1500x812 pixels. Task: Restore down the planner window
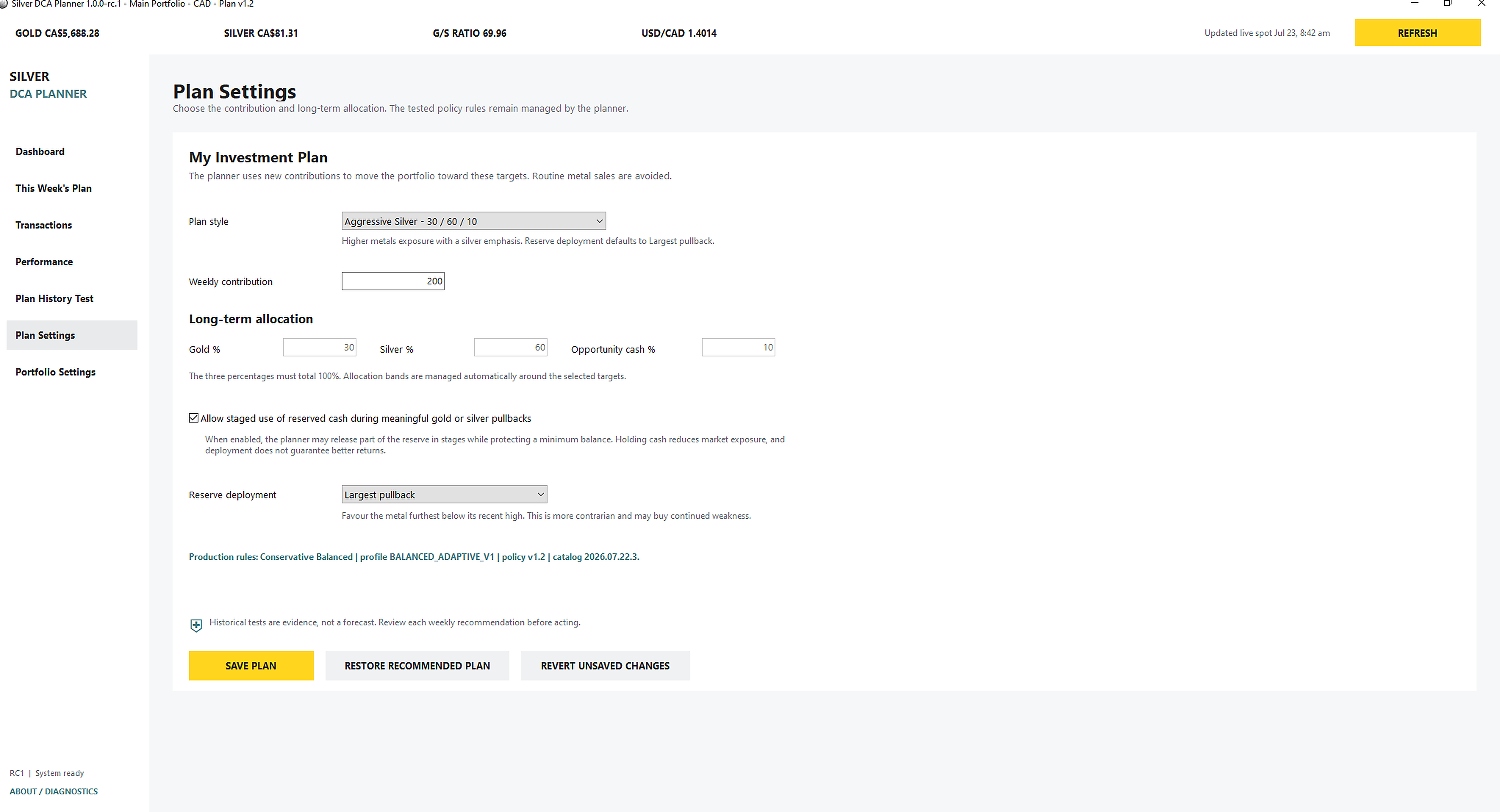1447,4
